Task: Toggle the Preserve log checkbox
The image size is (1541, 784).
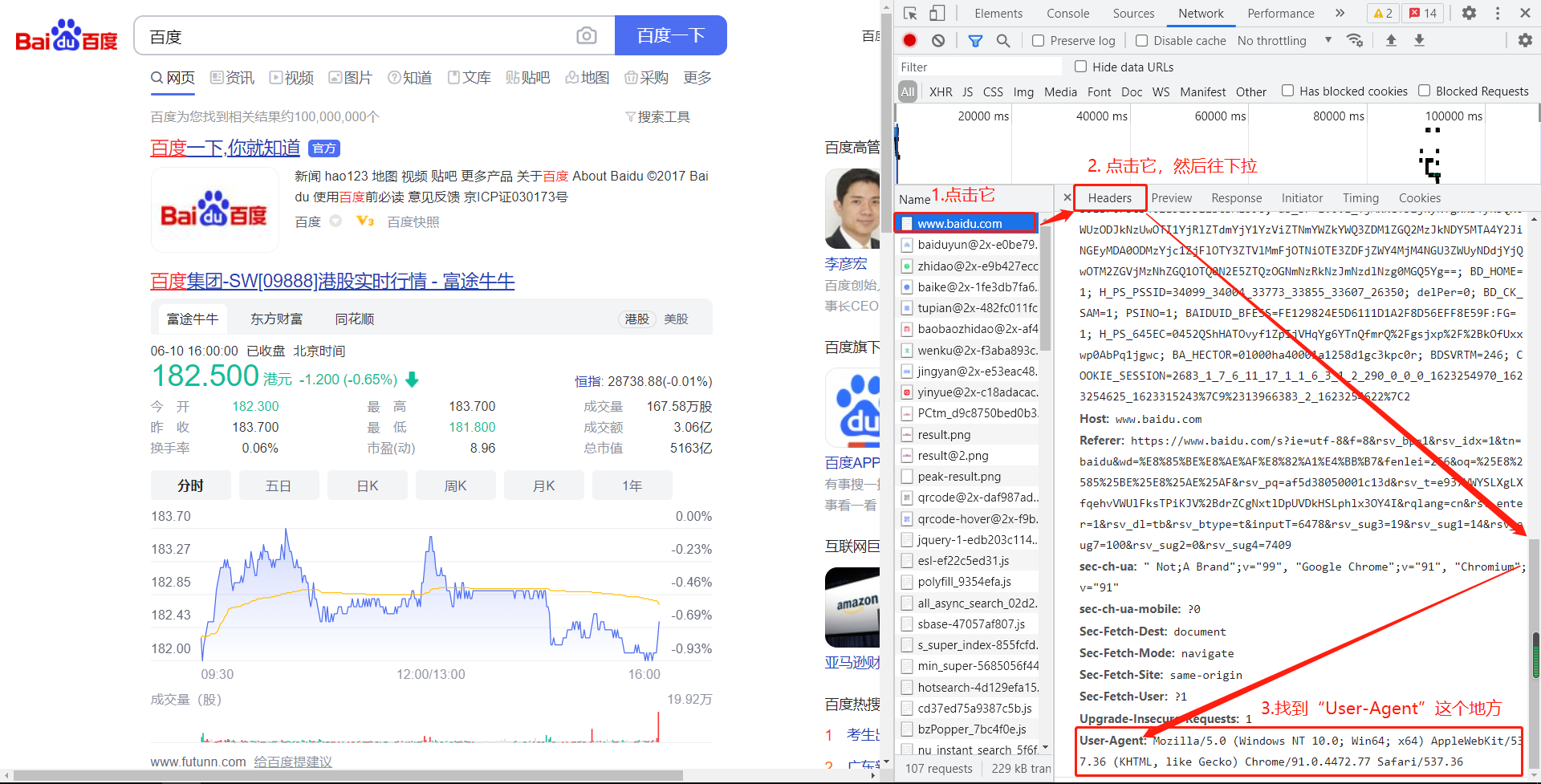Action: (x=1039, y=41)
